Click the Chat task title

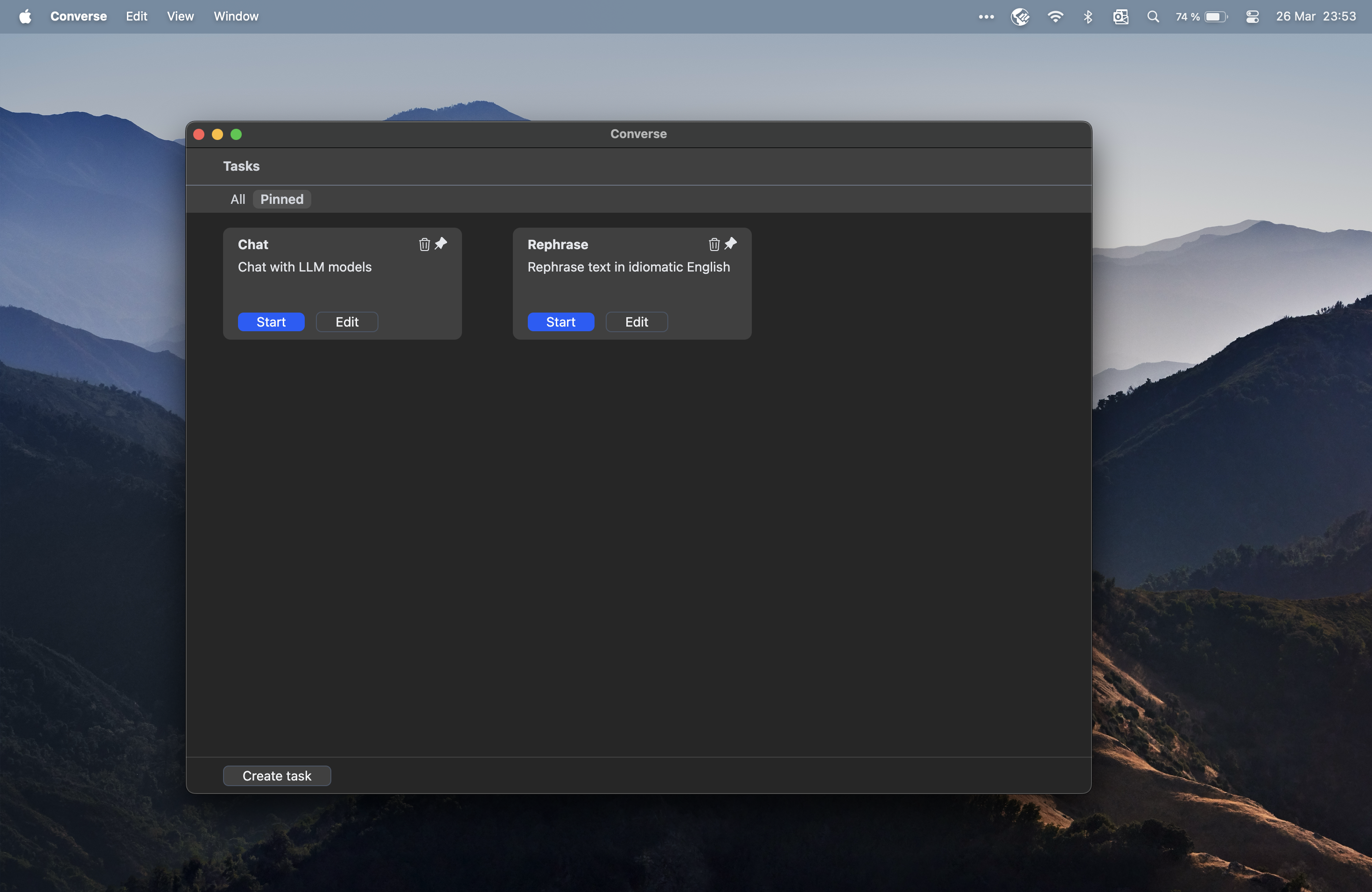[253, 244]
